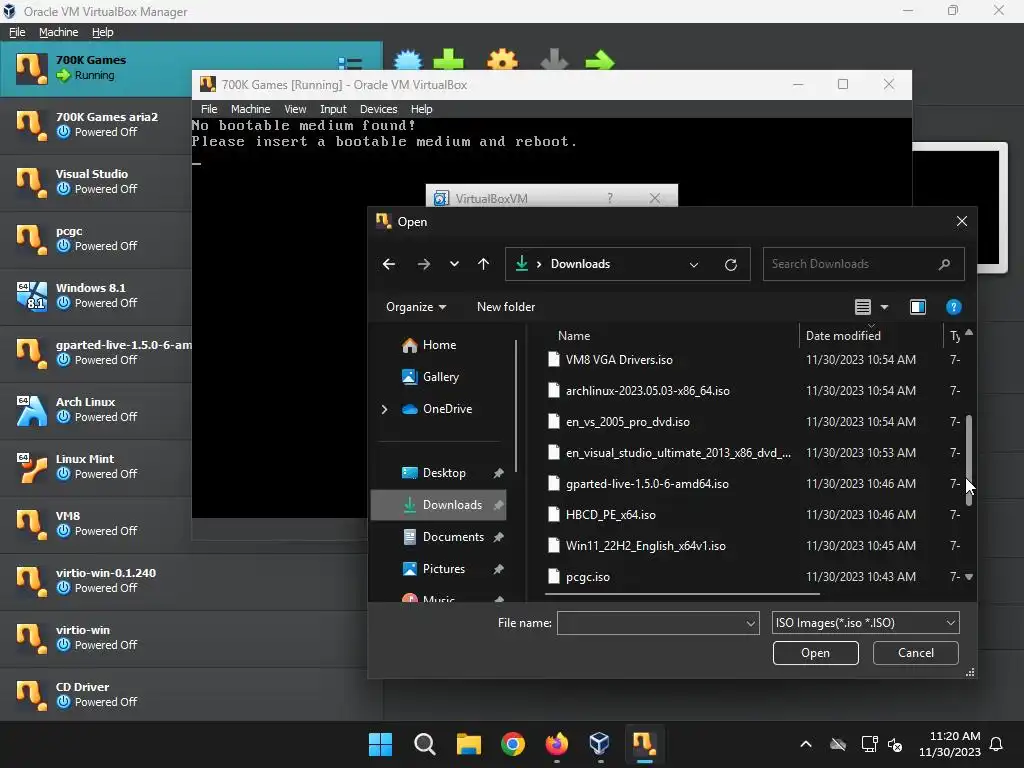Go forward in the Open dialog
The image size is (1024, 768).
pos(424,264)
